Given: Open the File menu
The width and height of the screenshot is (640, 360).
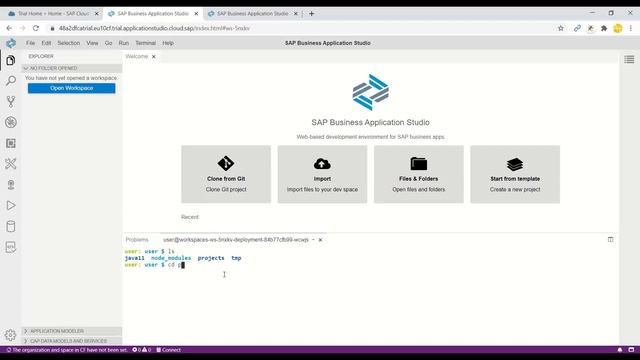Looking at the screenshot, I should click(x=30, y=43).
